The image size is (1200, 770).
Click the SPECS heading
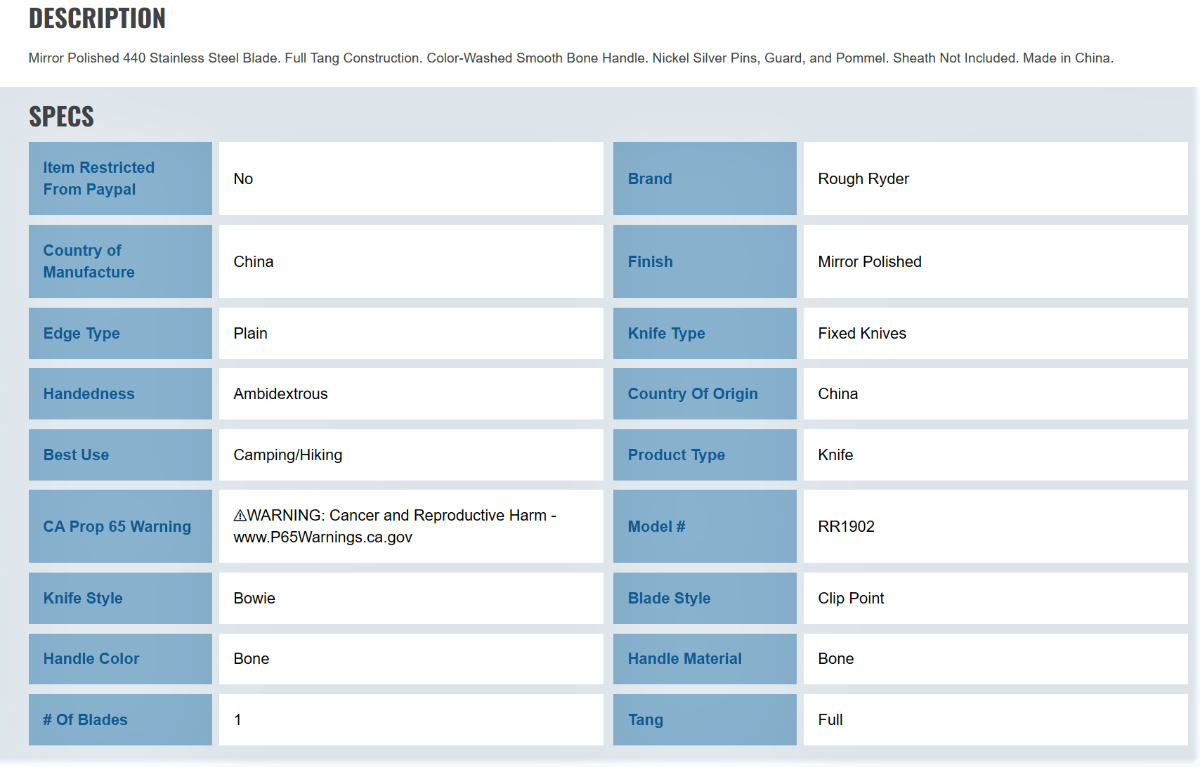(61, 116)
